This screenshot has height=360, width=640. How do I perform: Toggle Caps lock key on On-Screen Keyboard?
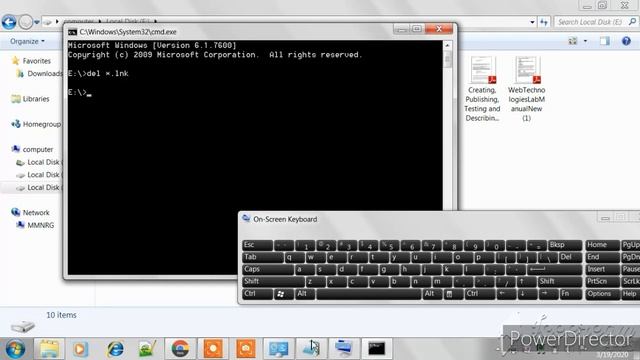pos(268,269)
